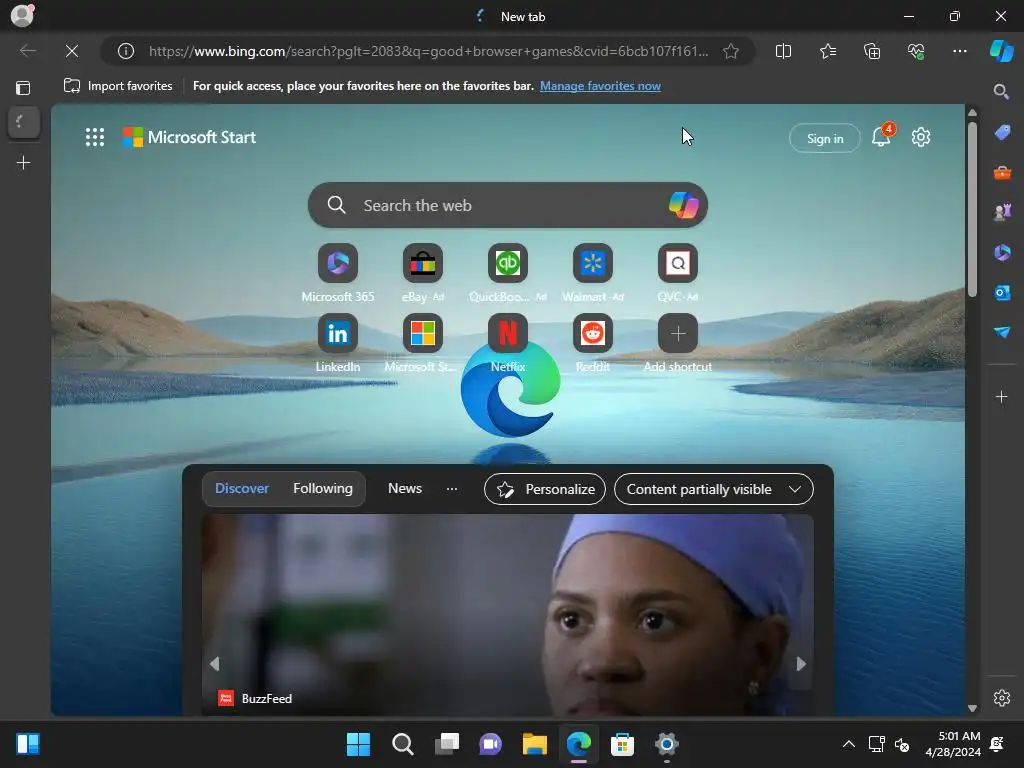Switch to the Discover tab
This screenshot has width=1024, height=768.
242,488
